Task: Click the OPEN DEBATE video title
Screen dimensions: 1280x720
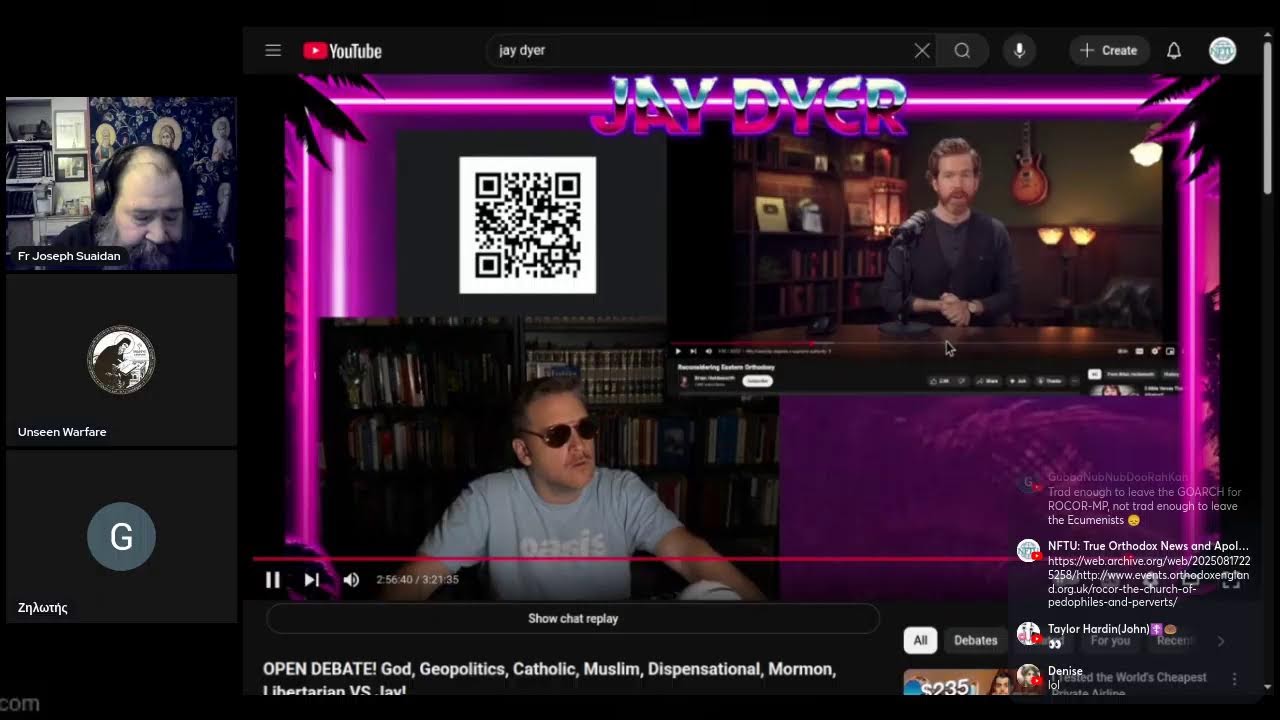Action: click(x=549, y=679)
